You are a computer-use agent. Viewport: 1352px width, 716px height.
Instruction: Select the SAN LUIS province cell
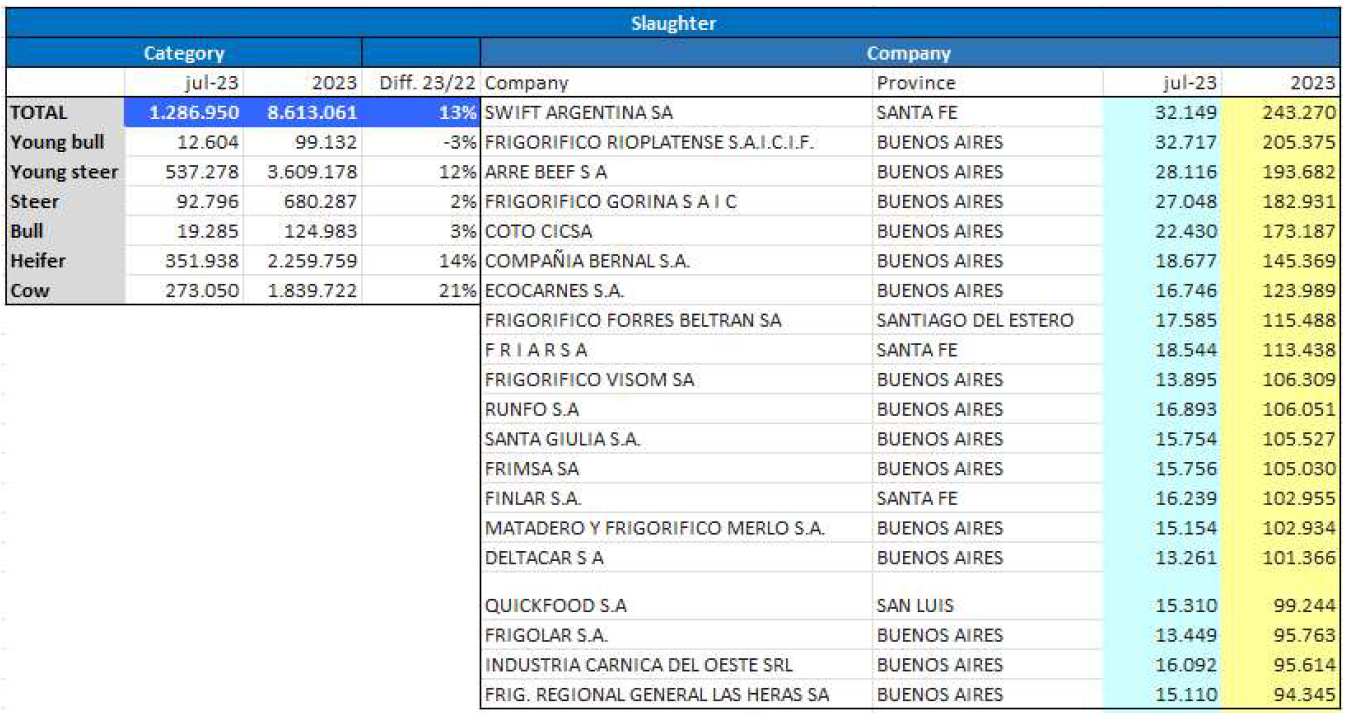point(915,605)
